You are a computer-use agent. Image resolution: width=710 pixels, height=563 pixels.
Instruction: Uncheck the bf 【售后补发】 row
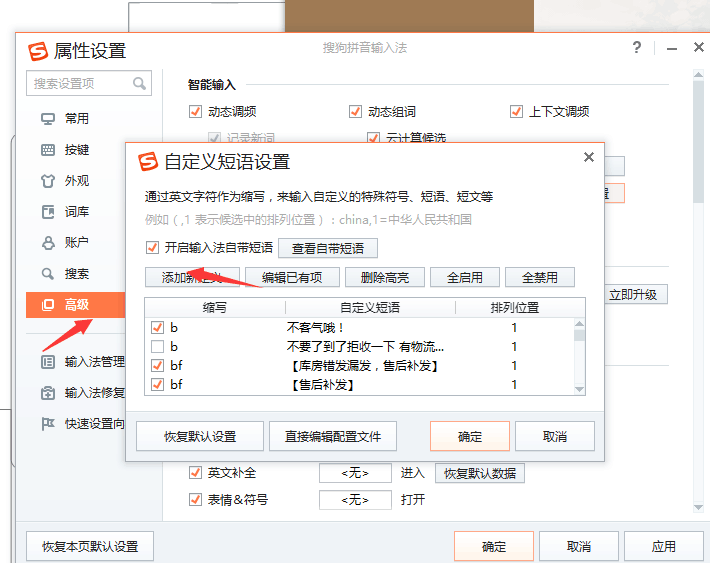click(157, 385)
